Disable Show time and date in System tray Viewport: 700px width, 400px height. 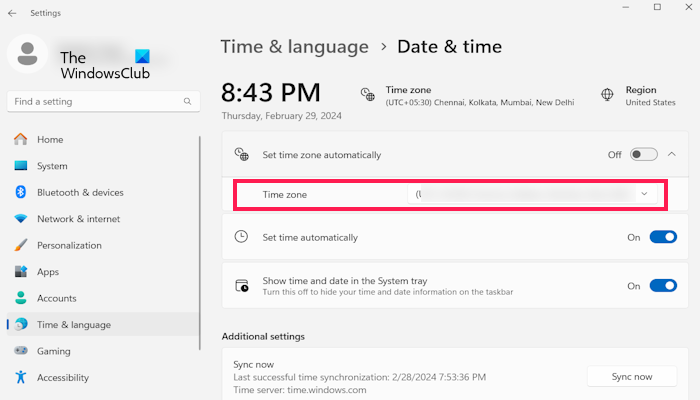click(x=663, y=286)
